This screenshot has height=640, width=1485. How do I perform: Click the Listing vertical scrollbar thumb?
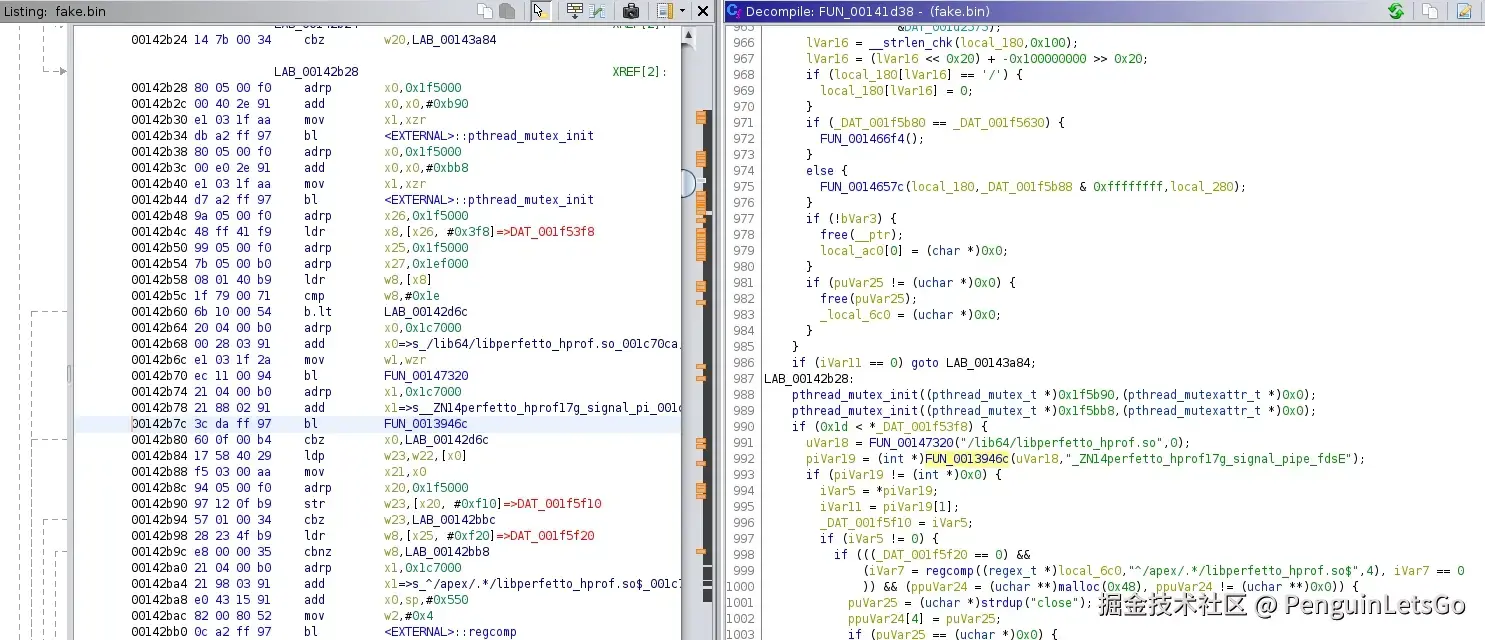tap(688, 183)
